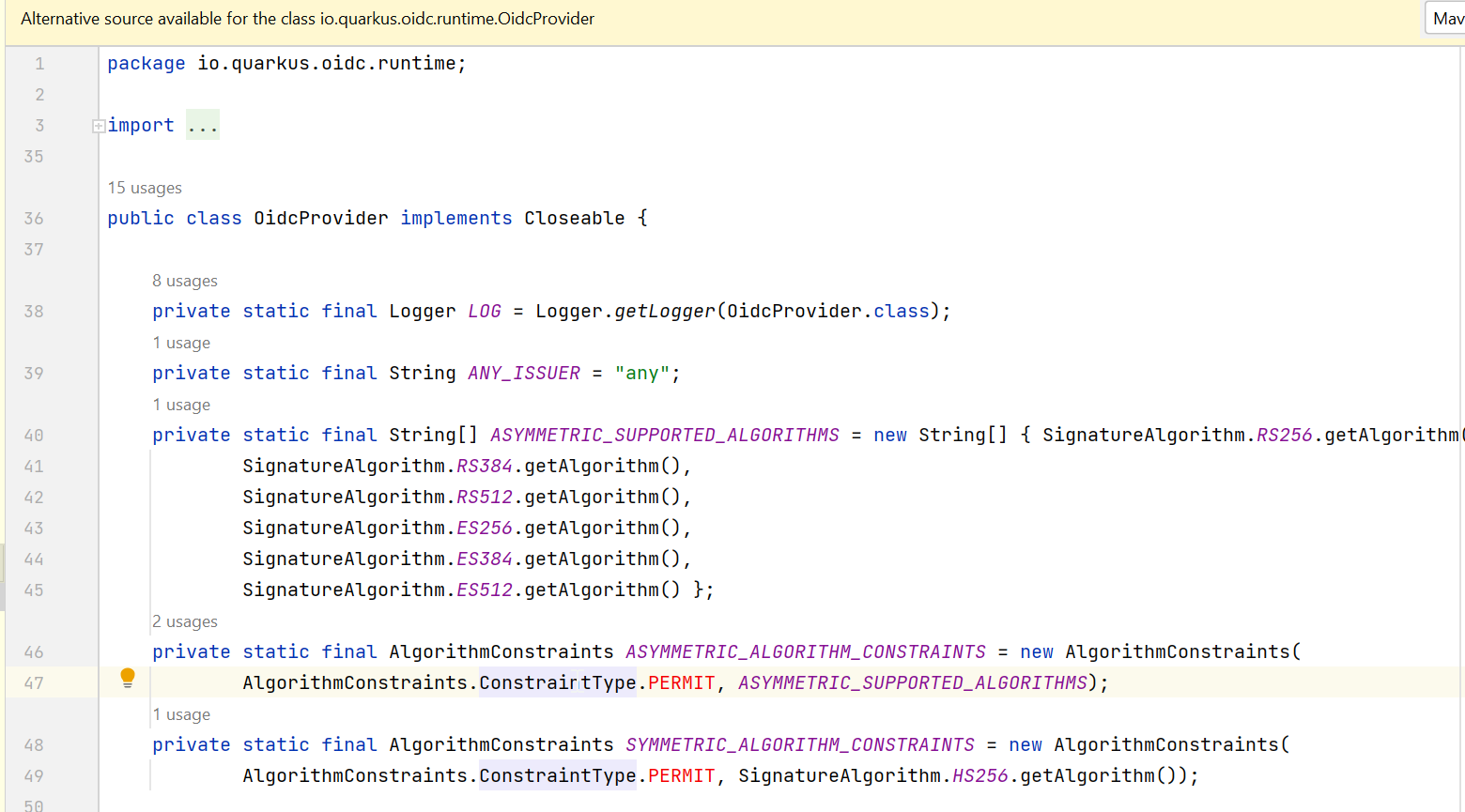Screen dimensions: 1465x812
Task: Click the Closeable interface name
Action: (x=575, y=218)
